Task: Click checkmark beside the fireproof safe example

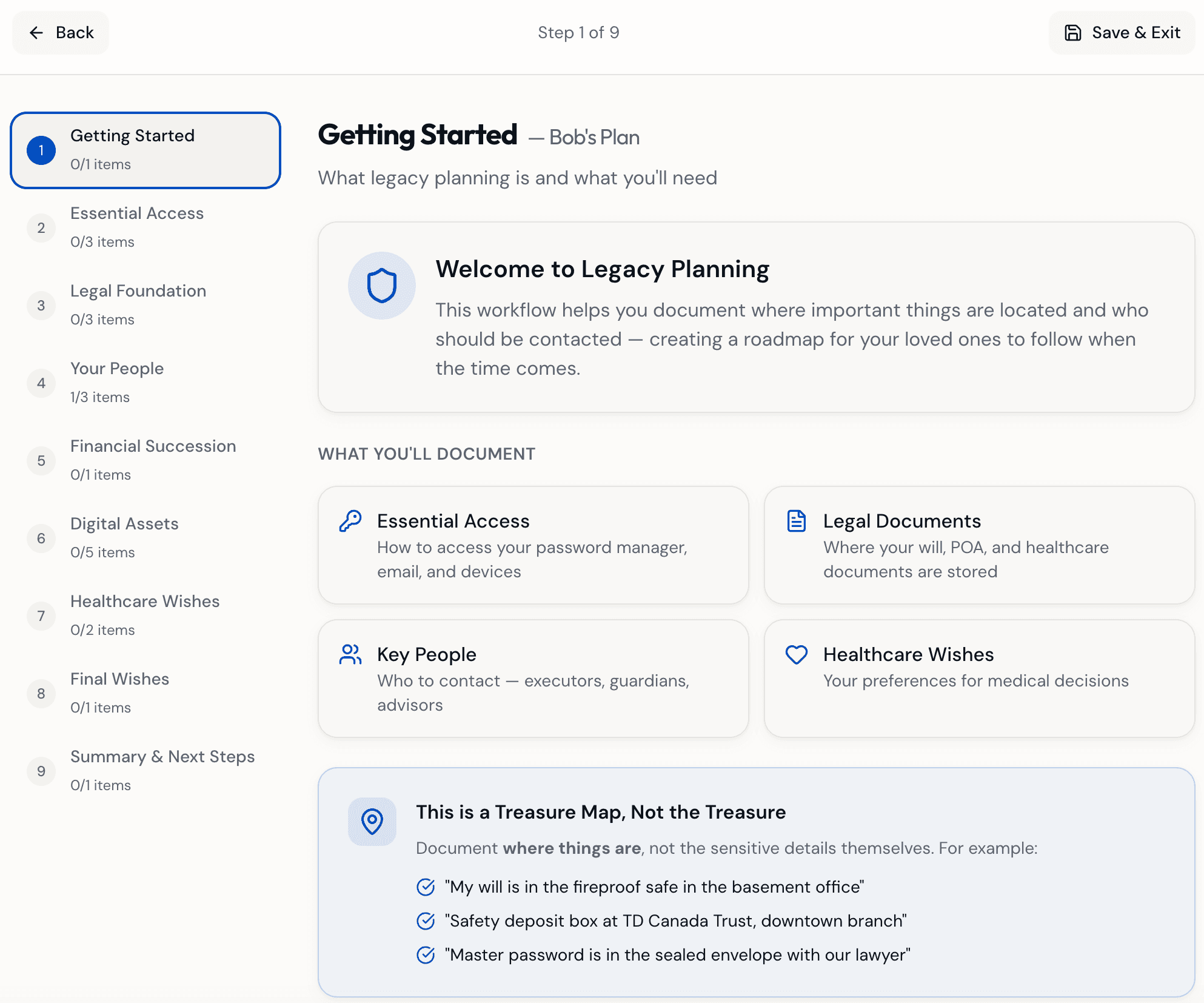Action: (x=425, y=887)
